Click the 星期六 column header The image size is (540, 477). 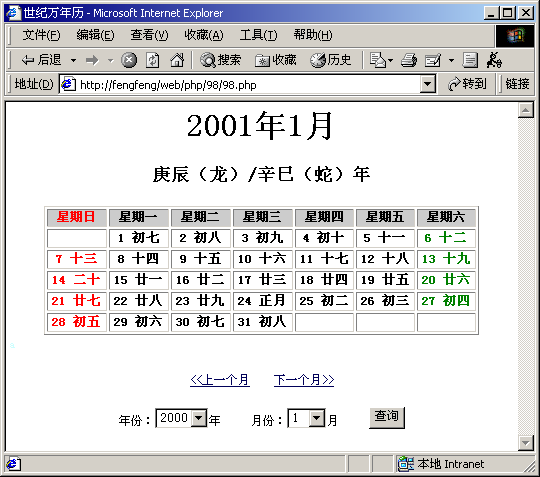click(446, 217)
